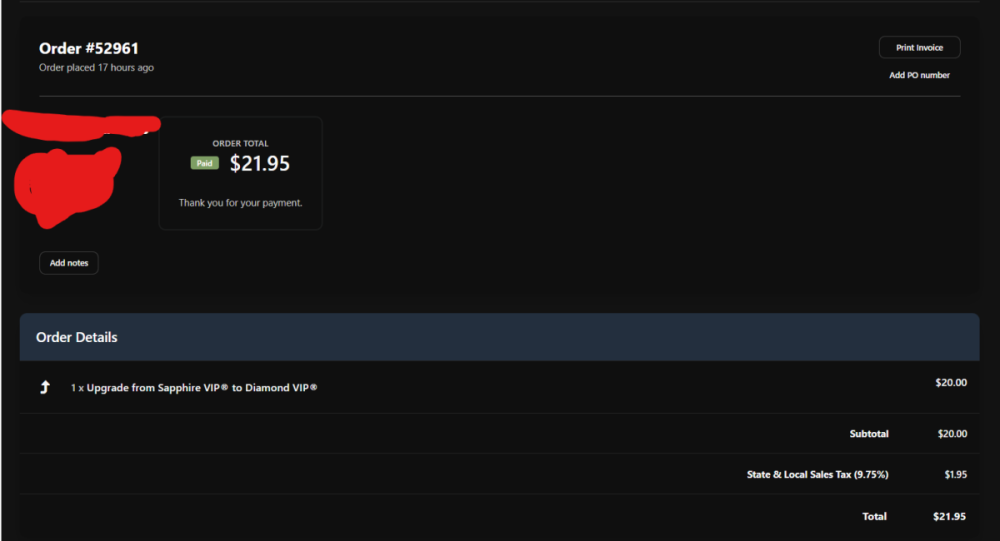Click the green Paid status badge
The image size is (1000, 541).
[x=205, y=163]
